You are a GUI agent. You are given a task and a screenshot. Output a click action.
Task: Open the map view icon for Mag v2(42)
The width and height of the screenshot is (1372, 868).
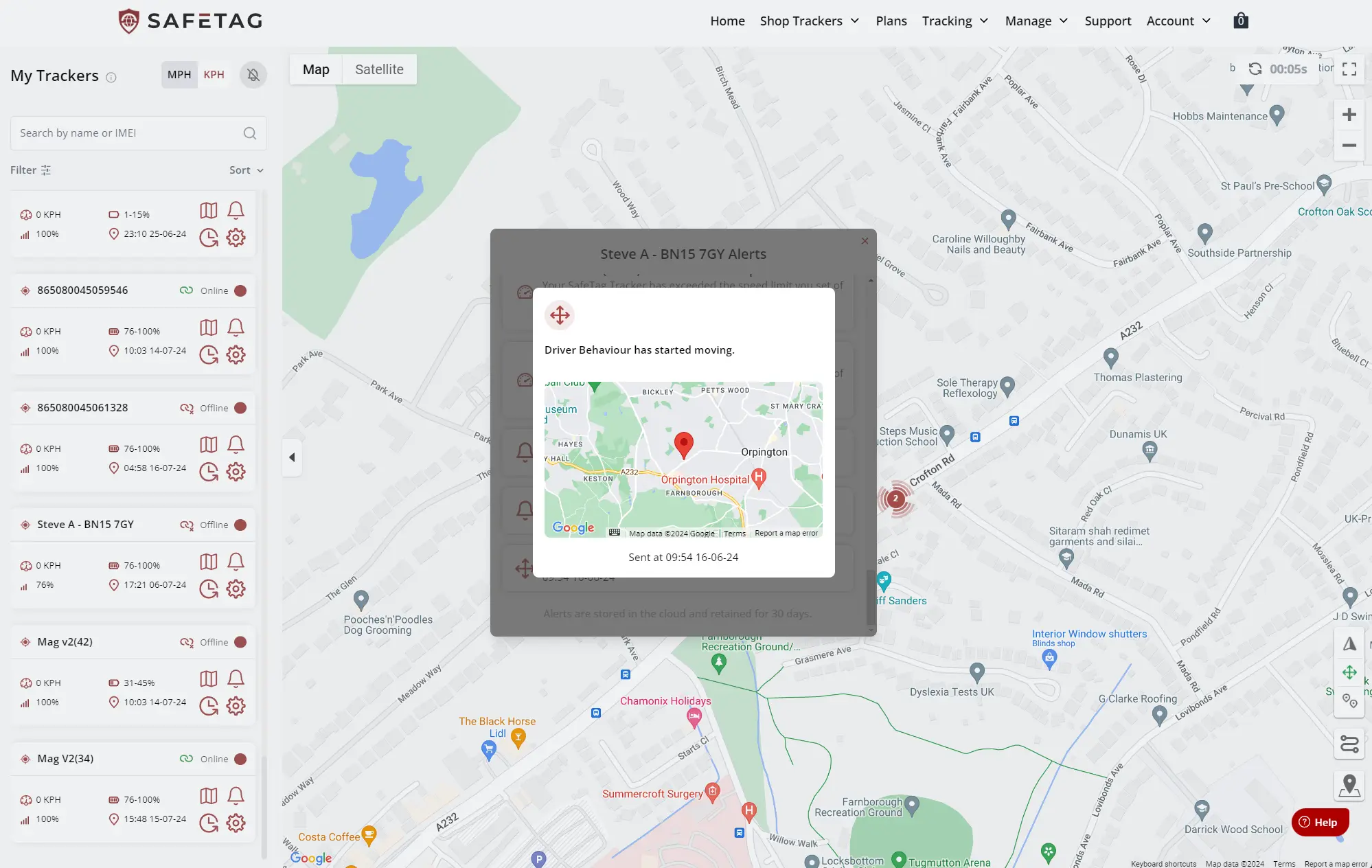point(209,678)
